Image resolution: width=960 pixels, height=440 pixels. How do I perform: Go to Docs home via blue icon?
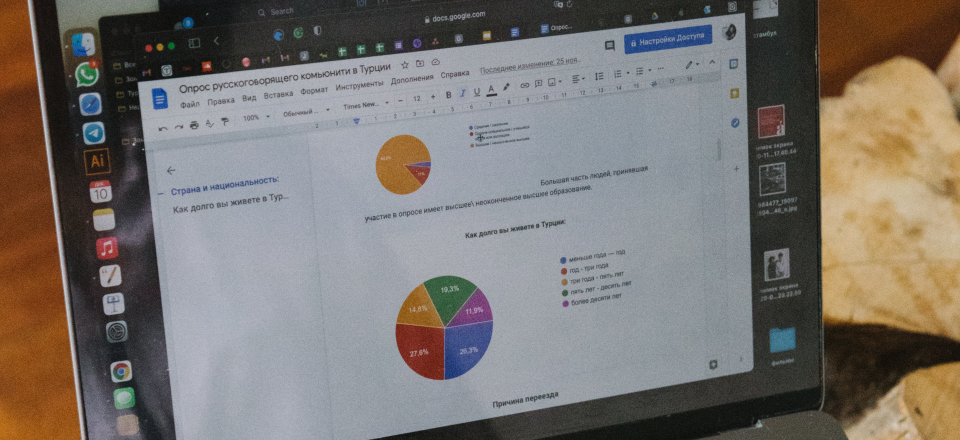(x=160, y=99)
